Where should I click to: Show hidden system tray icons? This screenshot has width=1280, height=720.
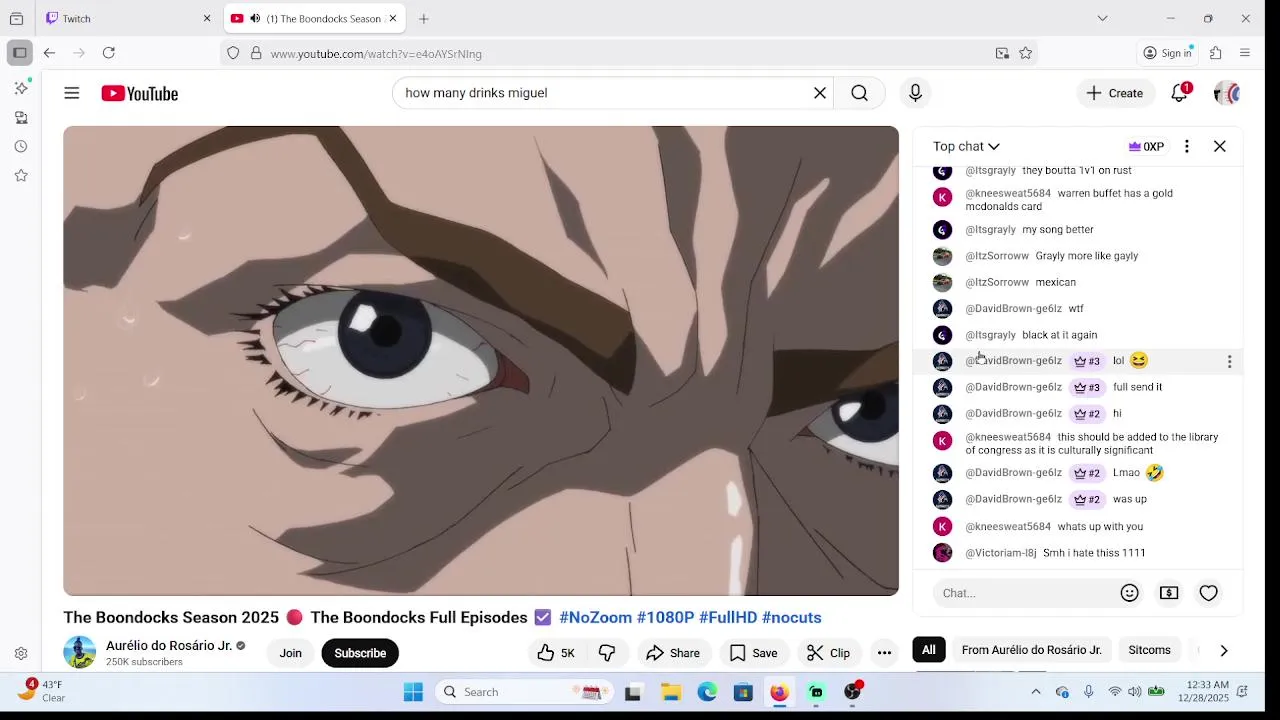pyautogui.click(x=1036, y=692)
